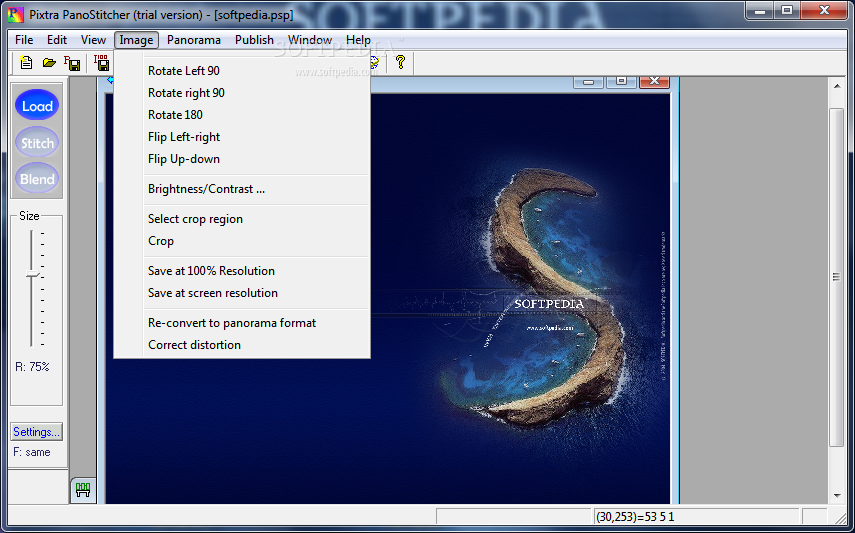Open the Edit menu
This screenshot has width=855, height=533.
tap(57, 40)
